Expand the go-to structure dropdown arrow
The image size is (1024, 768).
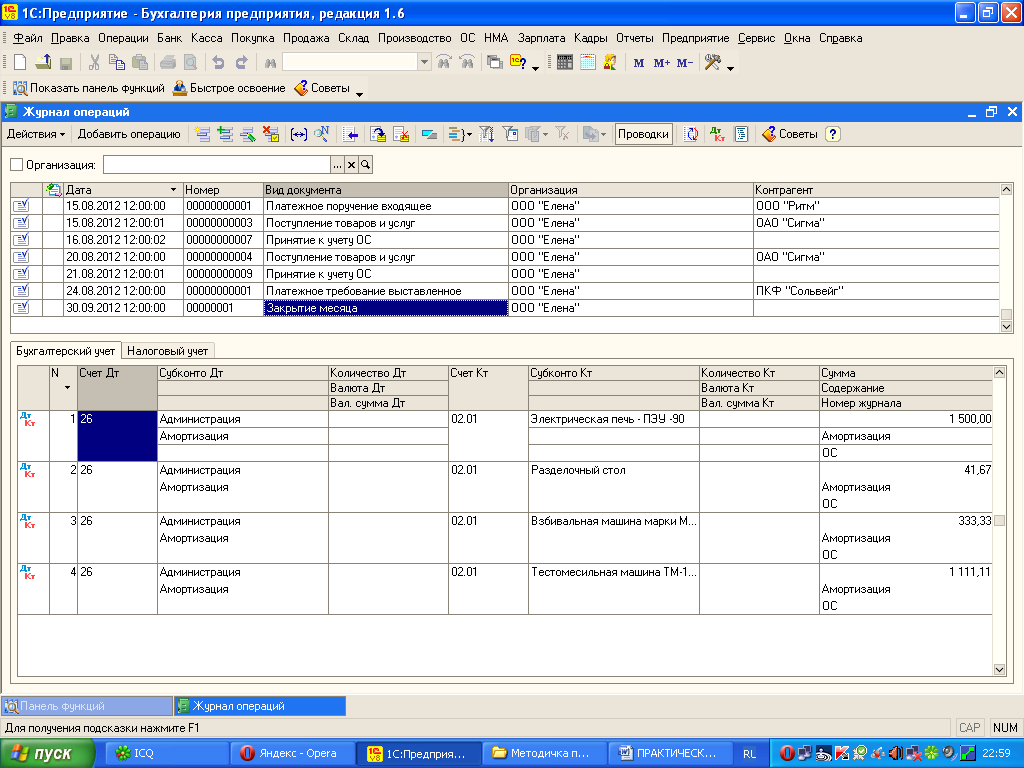click(x=468, y=135)
